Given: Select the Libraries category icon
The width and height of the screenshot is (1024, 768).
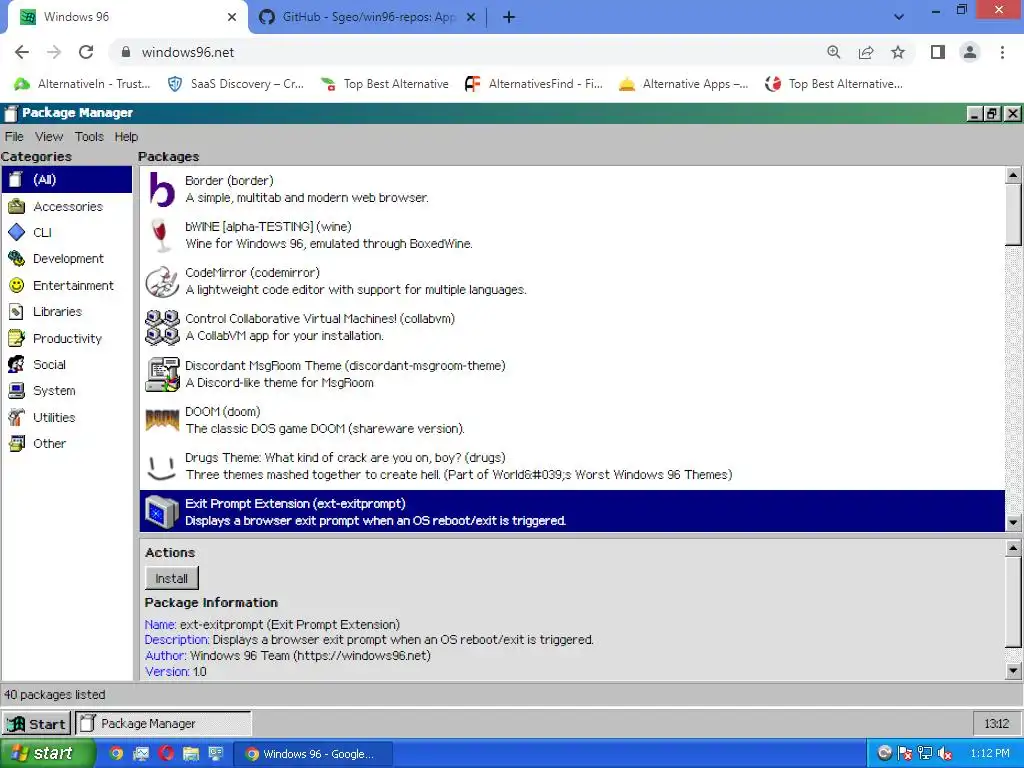Looking at the screenshot, I should coord(16,312).
